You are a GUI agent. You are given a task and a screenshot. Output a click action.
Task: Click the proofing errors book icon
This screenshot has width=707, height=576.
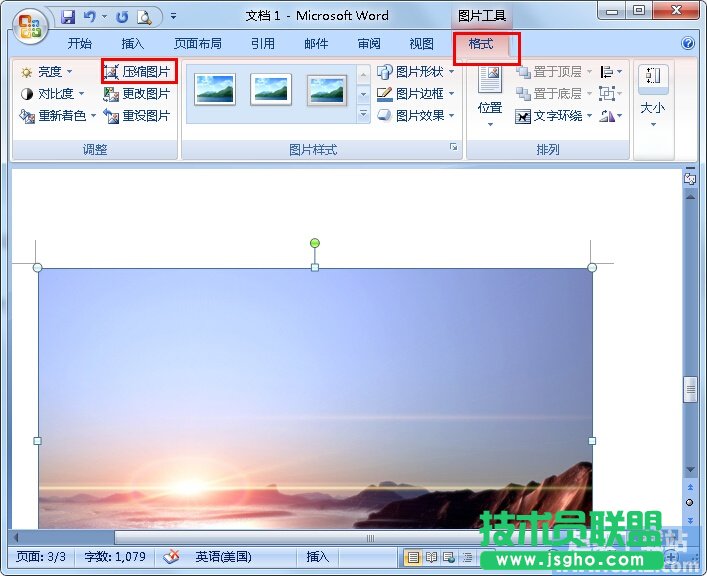[x=171, y=557]
